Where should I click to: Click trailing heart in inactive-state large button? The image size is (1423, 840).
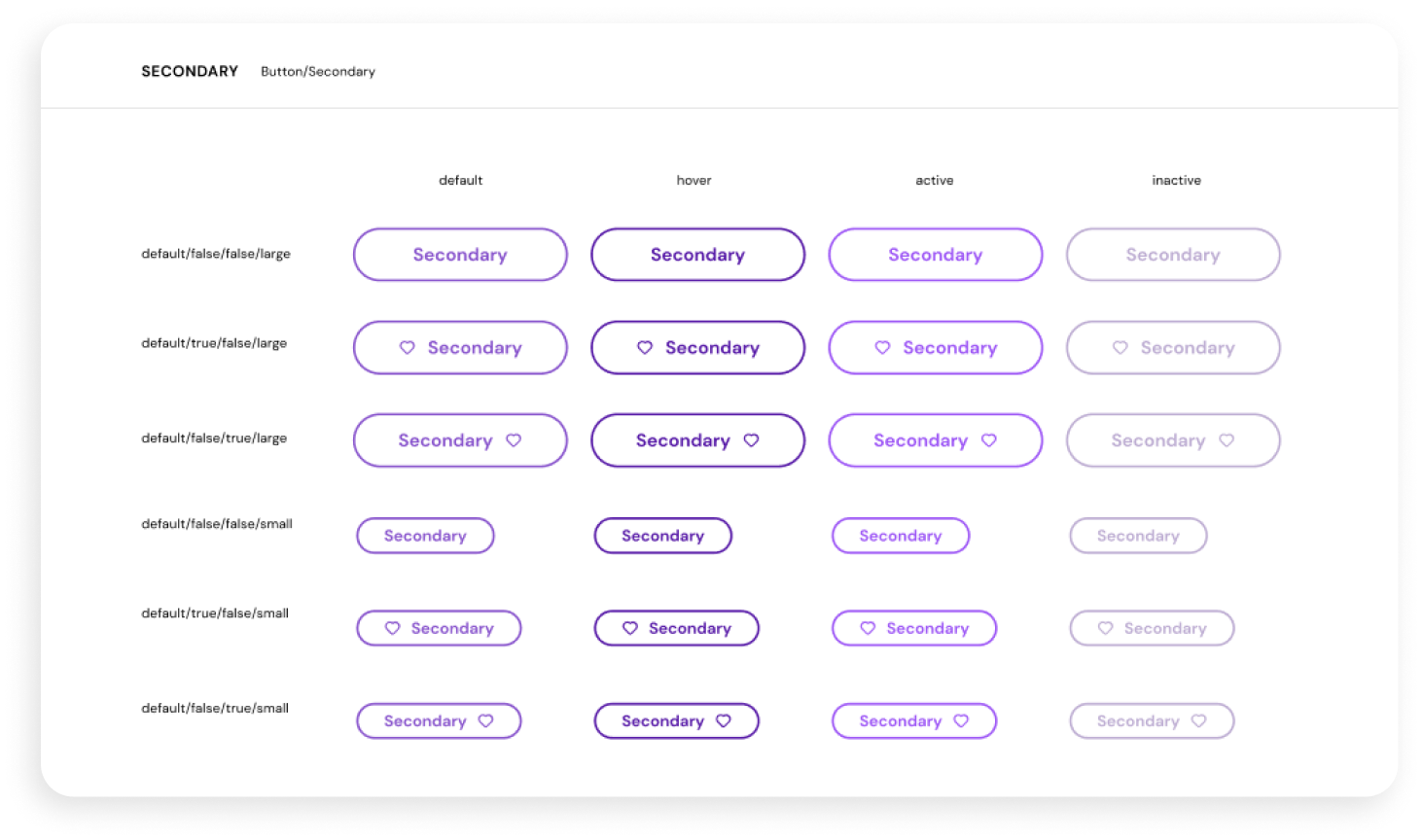pyautogui.click(x=1227, y=440)
